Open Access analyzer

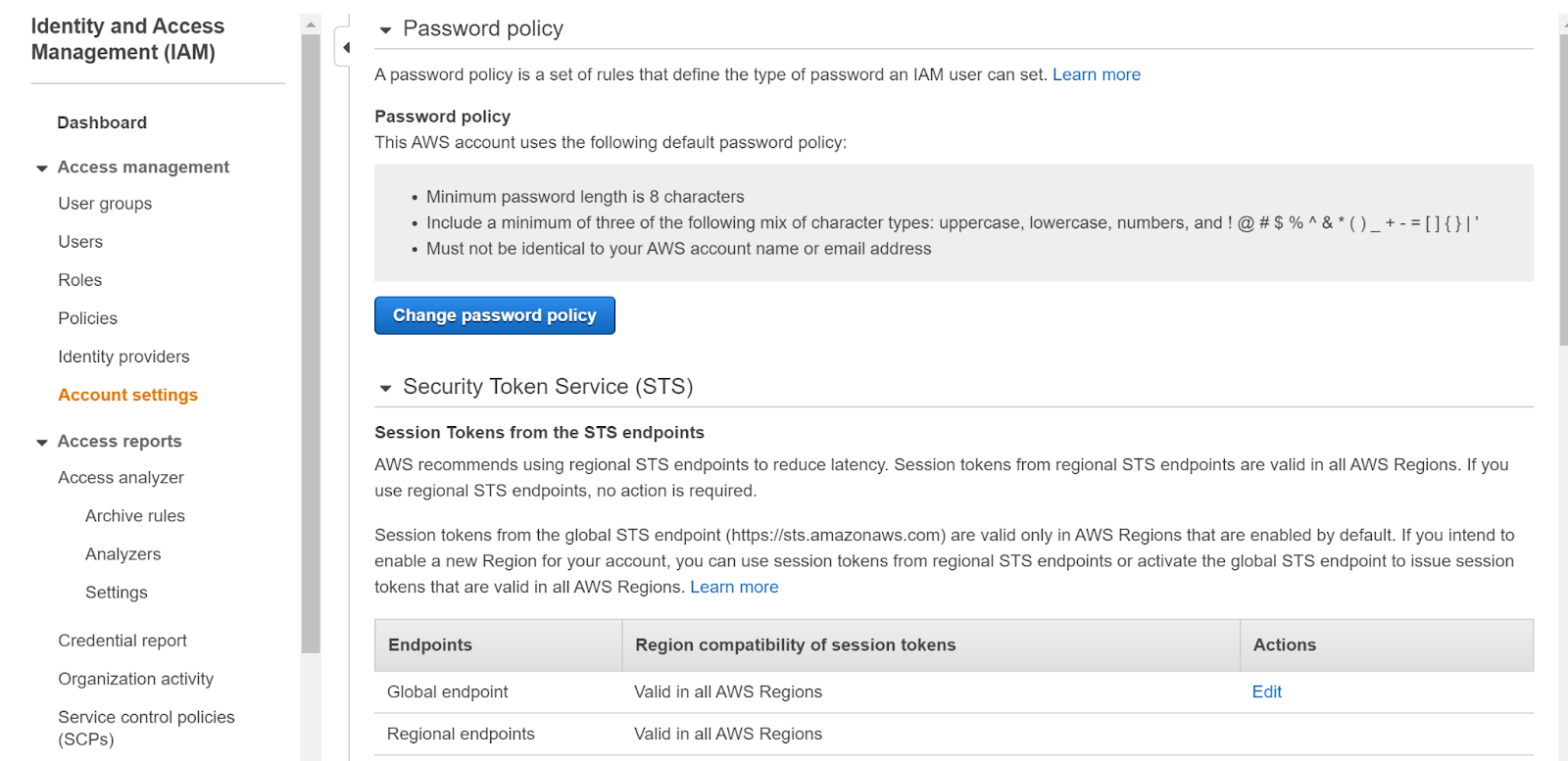pyautogui.click(x=121, y=478)
